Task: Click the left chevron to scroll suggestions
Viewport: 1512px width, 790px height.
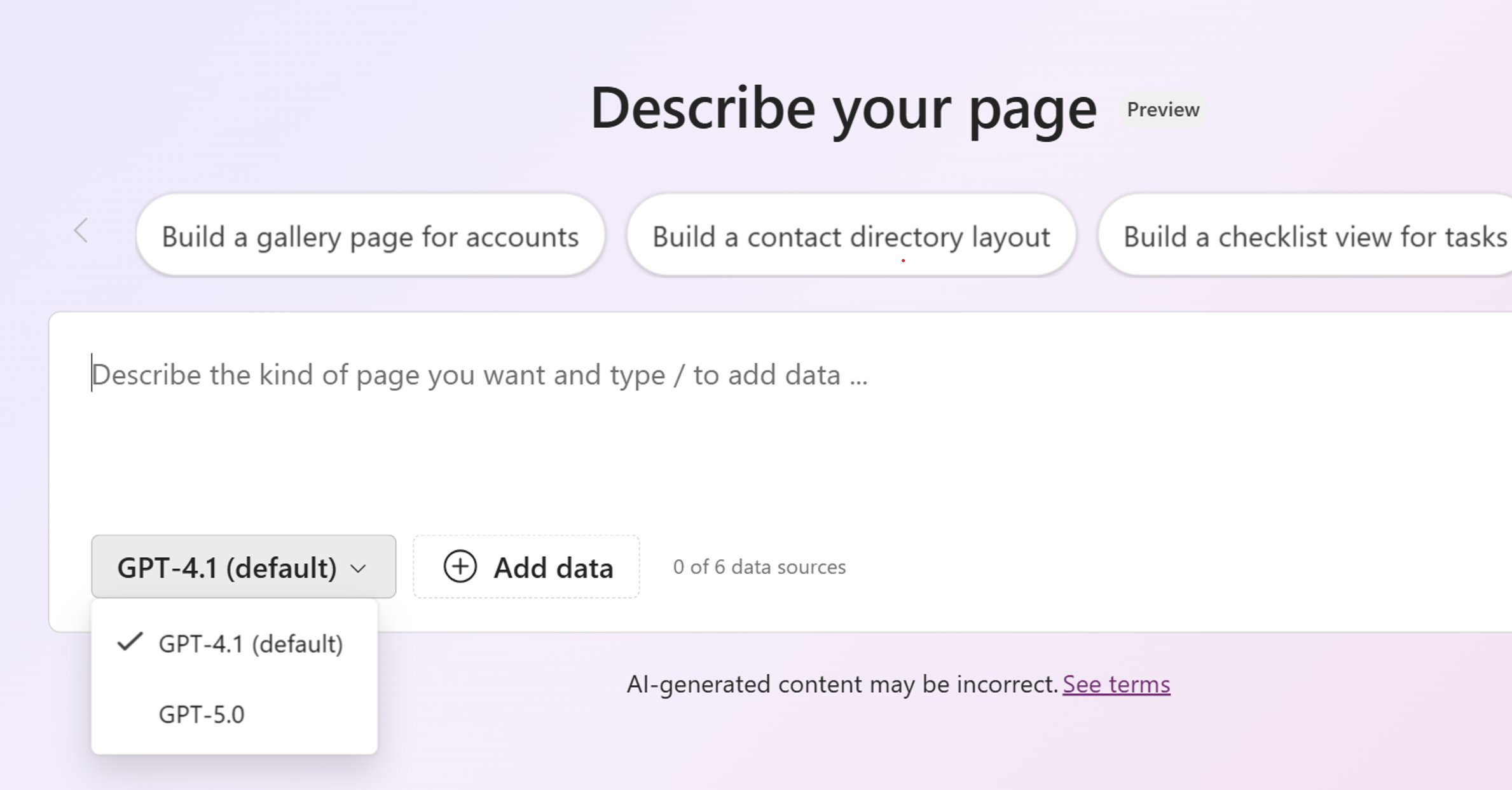Action: point(81,230)
